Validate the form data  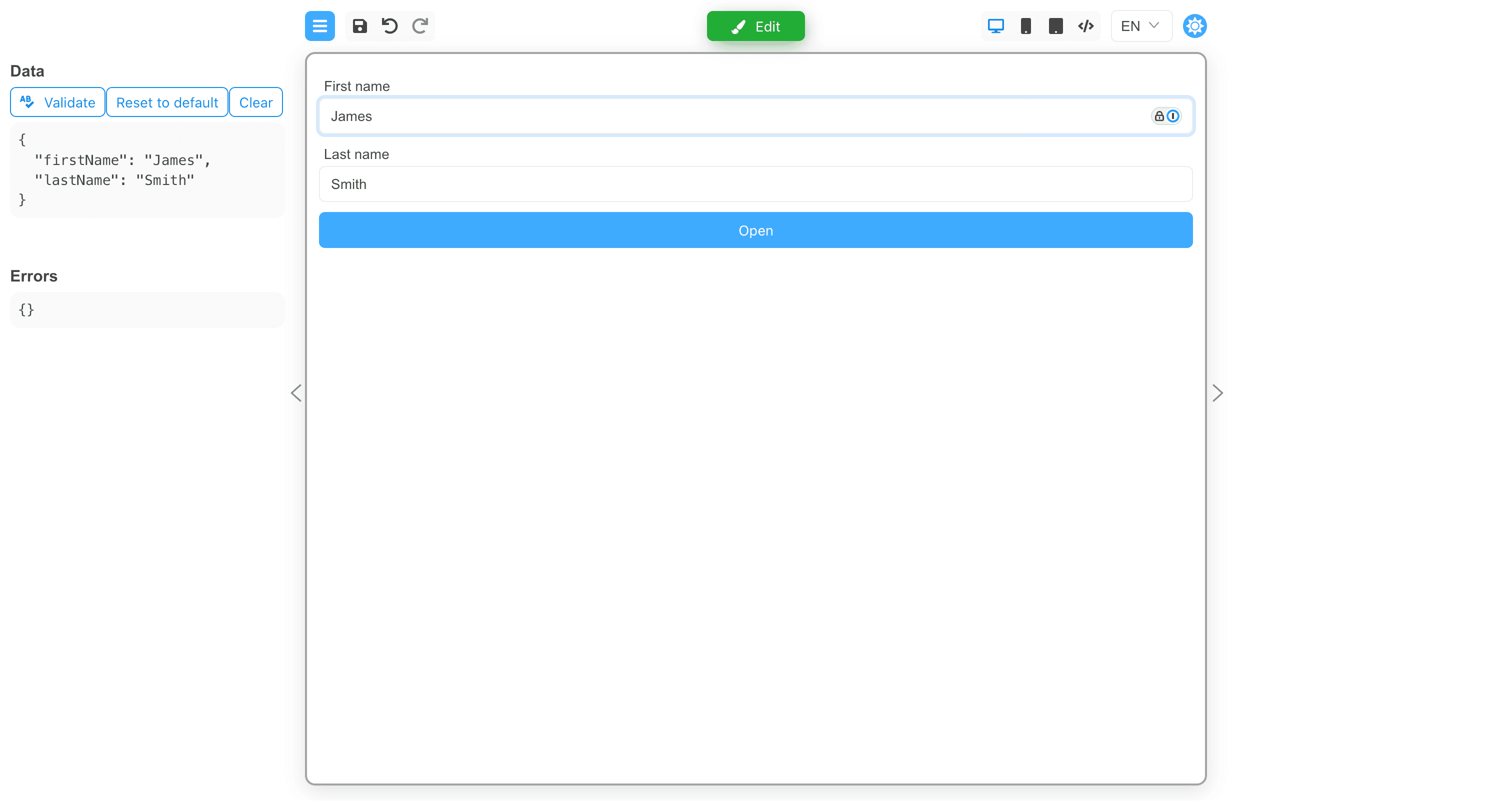point(57,102)
